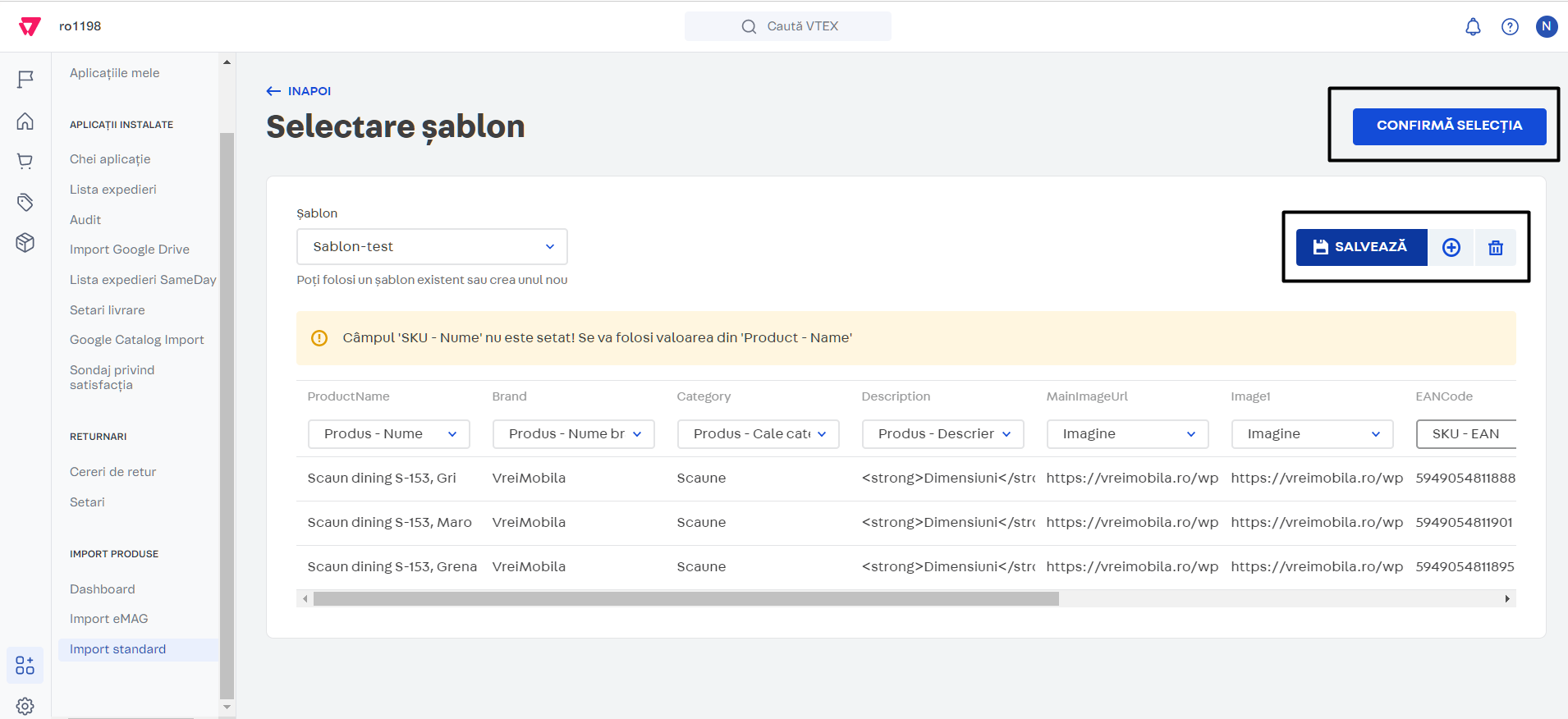
Task: Open the help question mark icon
Action: pos(1510,27)
